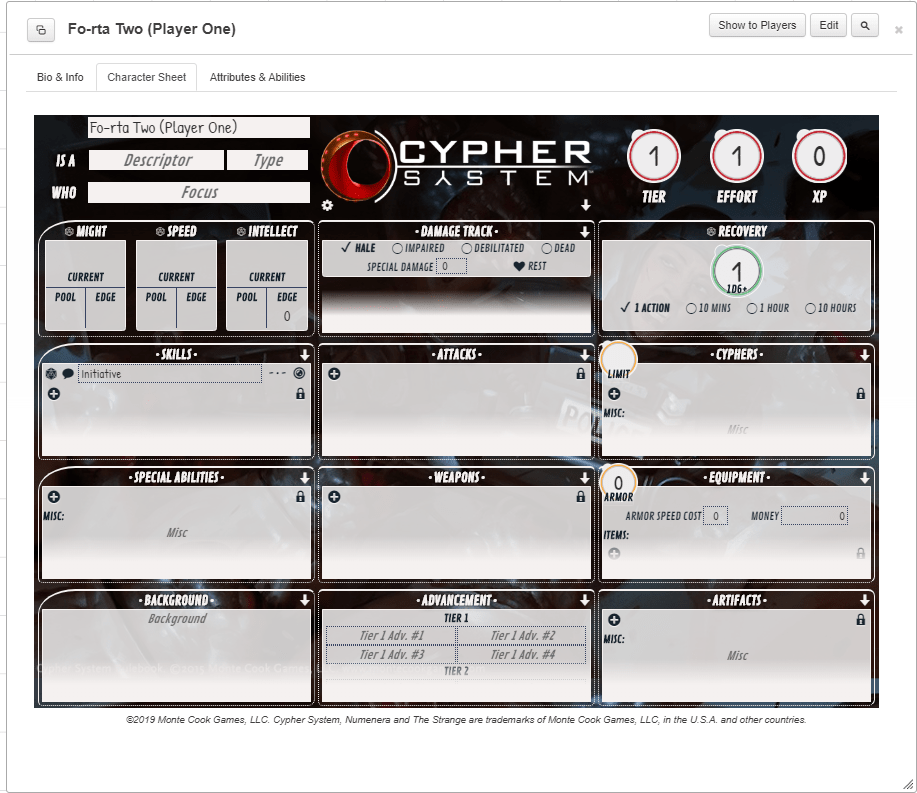
Task: Select the 10 Mins recovery option
Action: pos(691,309)
